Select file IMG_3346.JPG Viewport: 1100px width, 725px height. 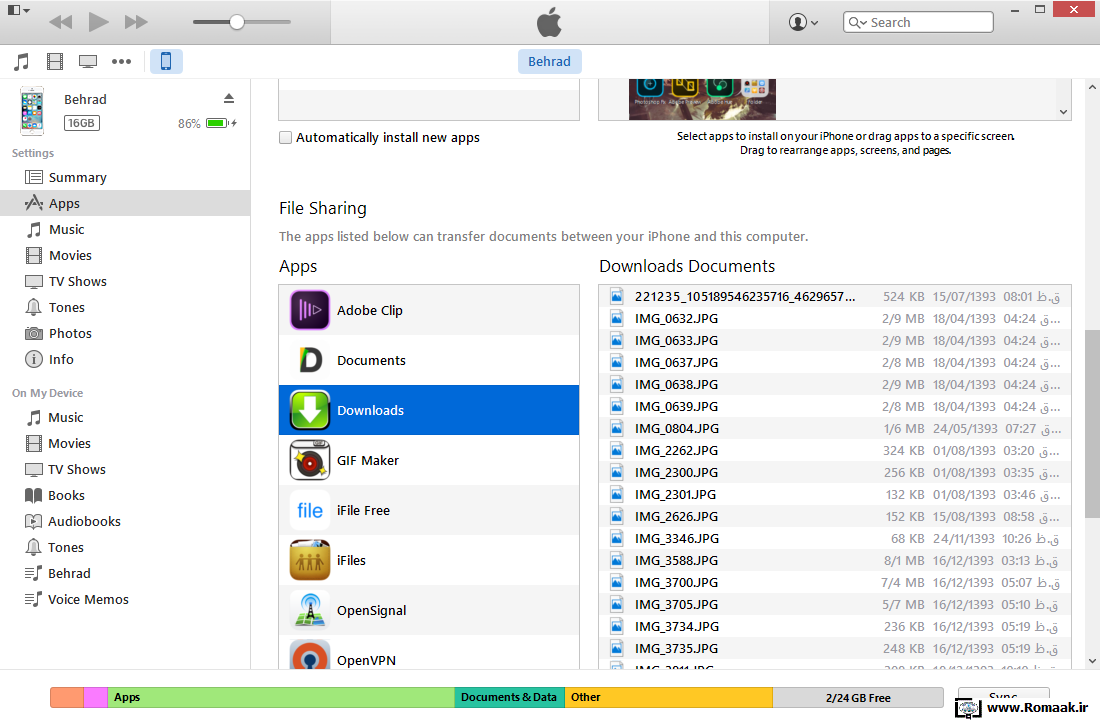pyautogui.click(x=835, y=538)
